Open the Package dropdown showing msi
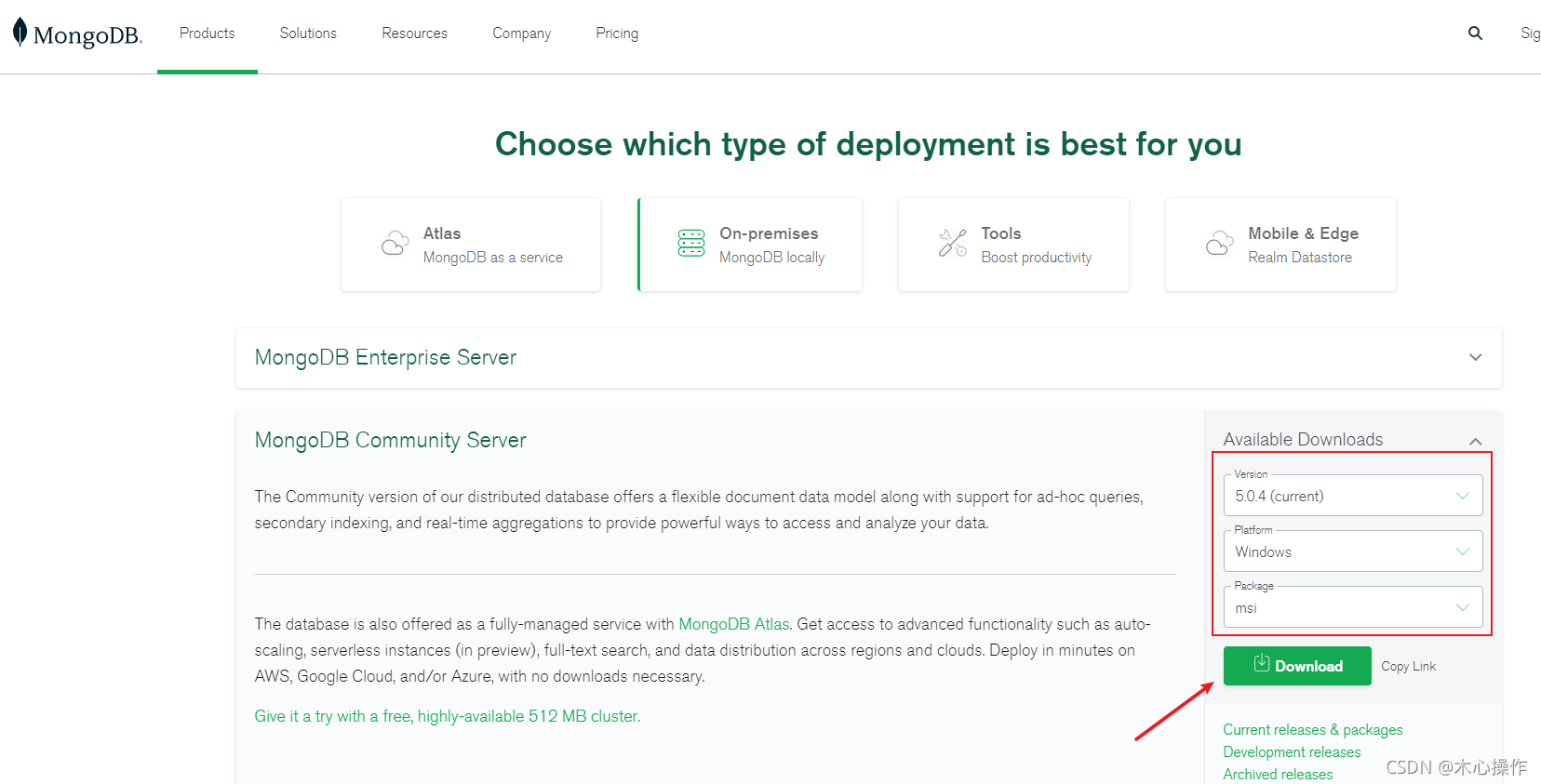Viewport: 1541px width, 784px height. (x=1353, y=607)
